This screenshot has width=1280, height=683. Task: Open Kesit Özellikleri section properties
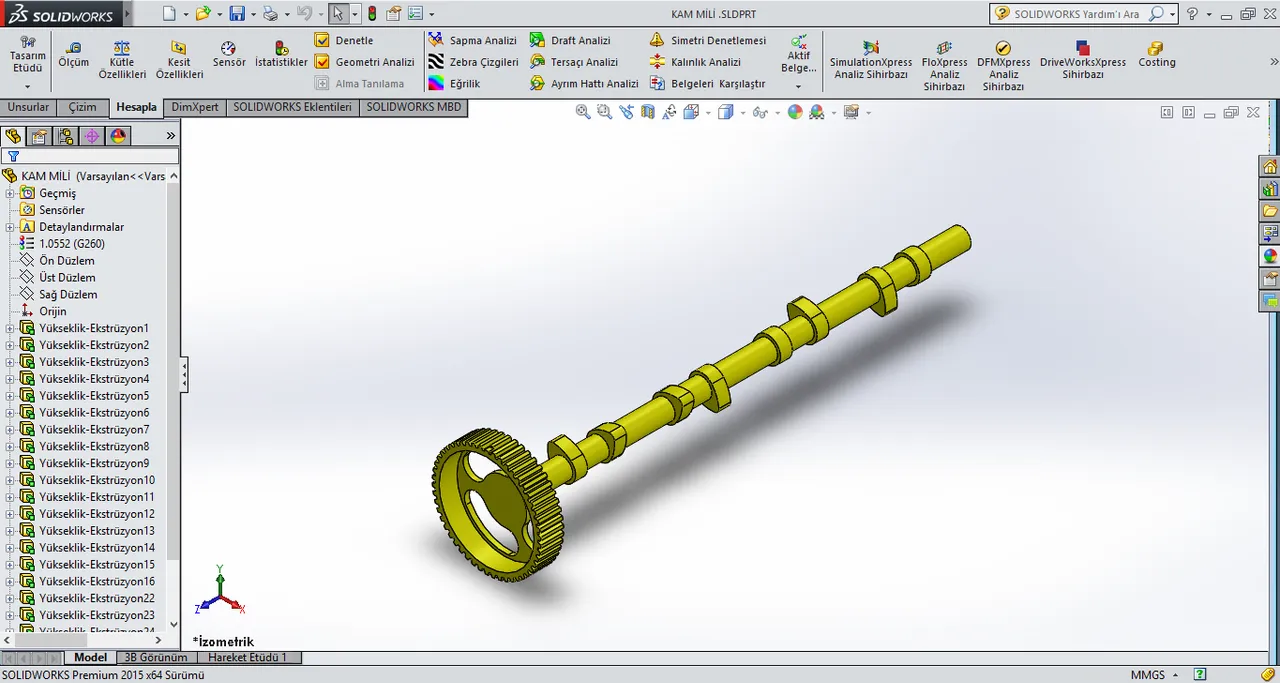[x=179, y=60]
